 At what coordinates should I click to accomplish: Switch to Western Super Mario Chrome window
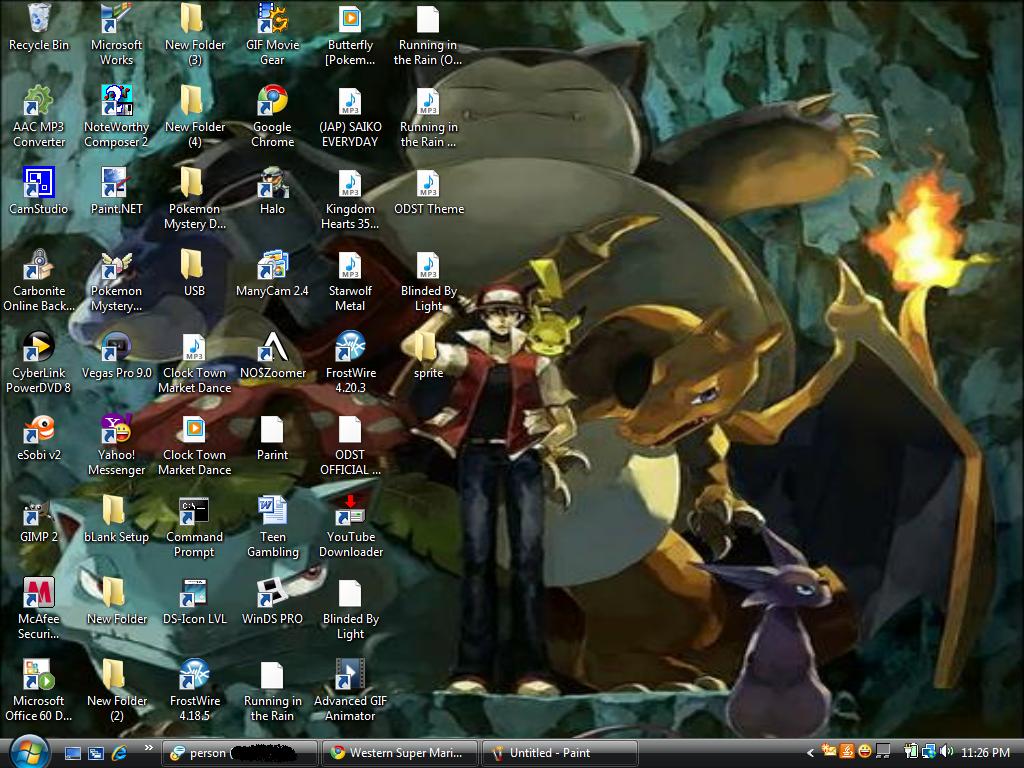point(400,753)
